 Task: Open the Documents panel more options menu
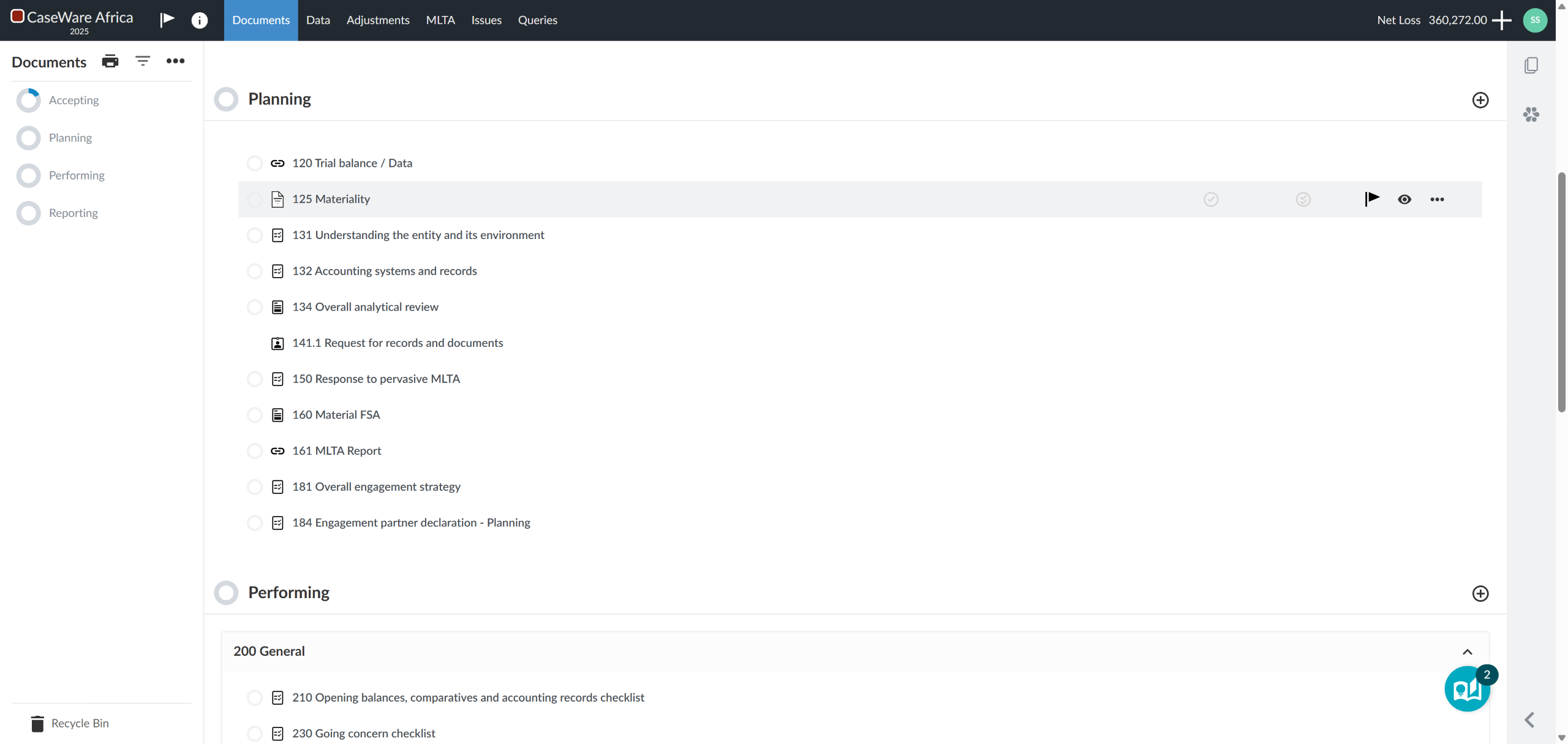click(175, 61)
